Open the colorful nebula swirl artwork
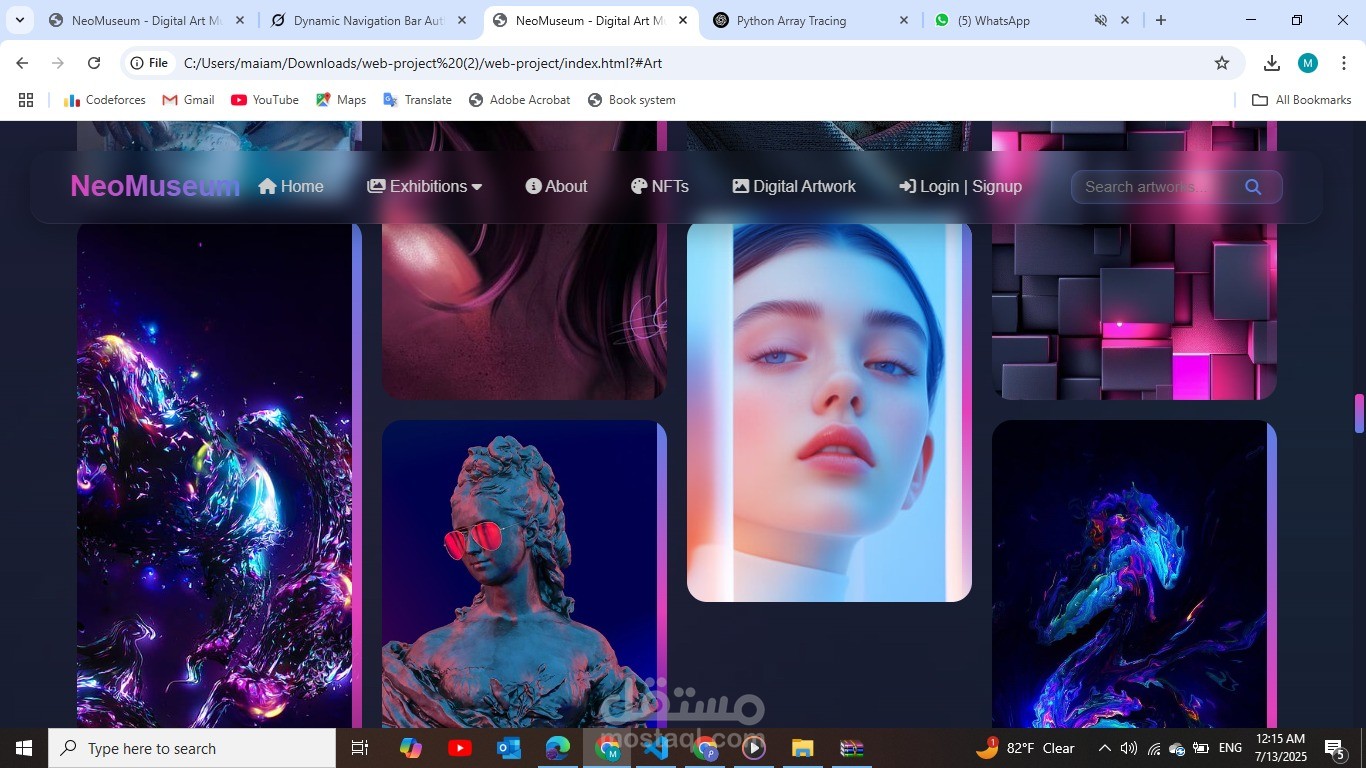The image size is (1366, 768). click(x=219, y=474)
